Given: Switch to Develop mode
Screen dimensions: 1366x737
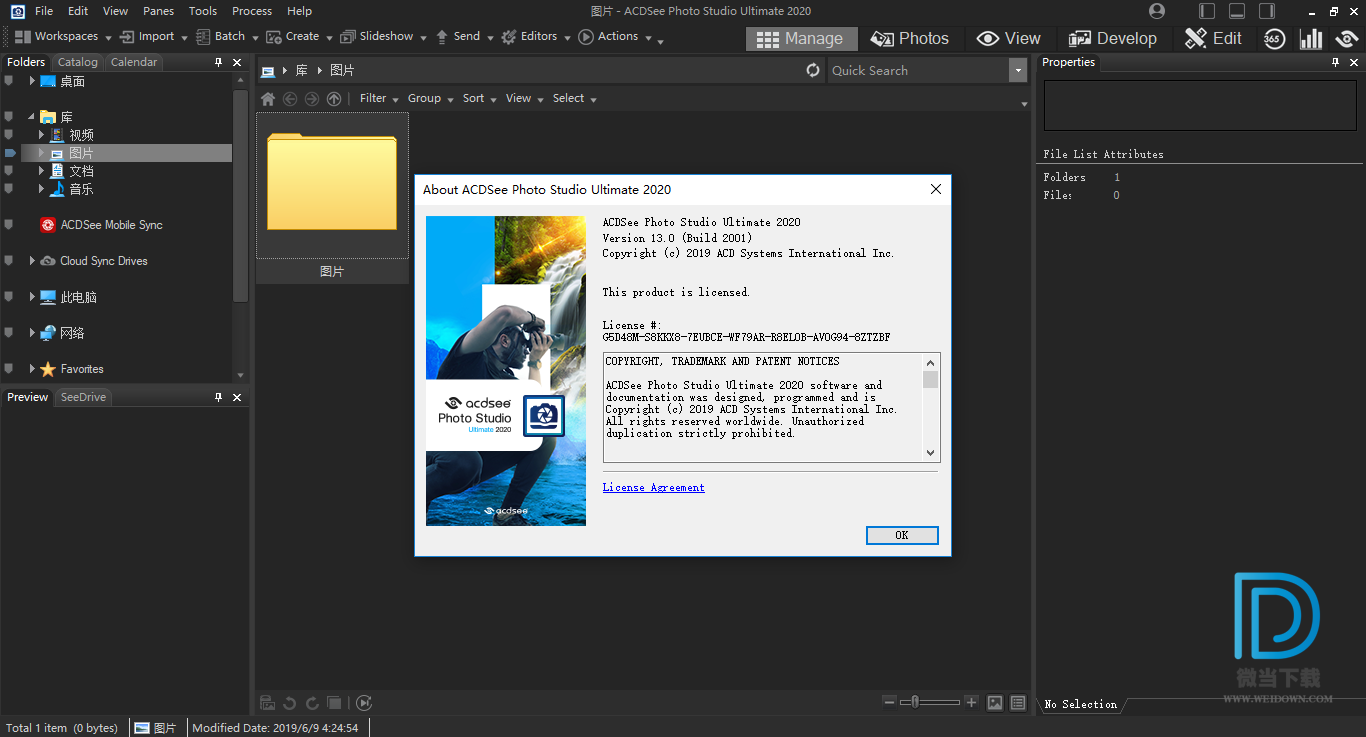Looking at the screenshot, I should tap(1112, 39).
